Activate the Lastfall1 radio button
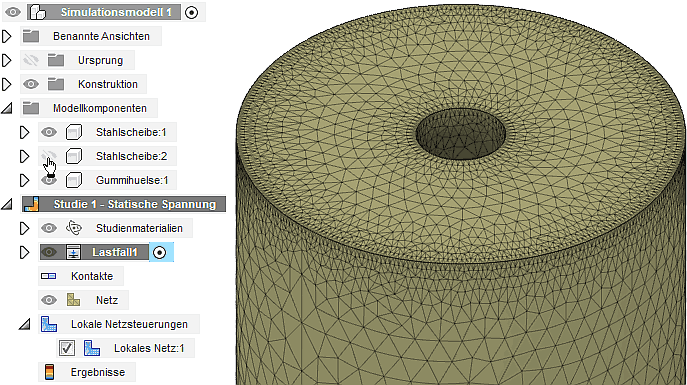 point(159,253)
